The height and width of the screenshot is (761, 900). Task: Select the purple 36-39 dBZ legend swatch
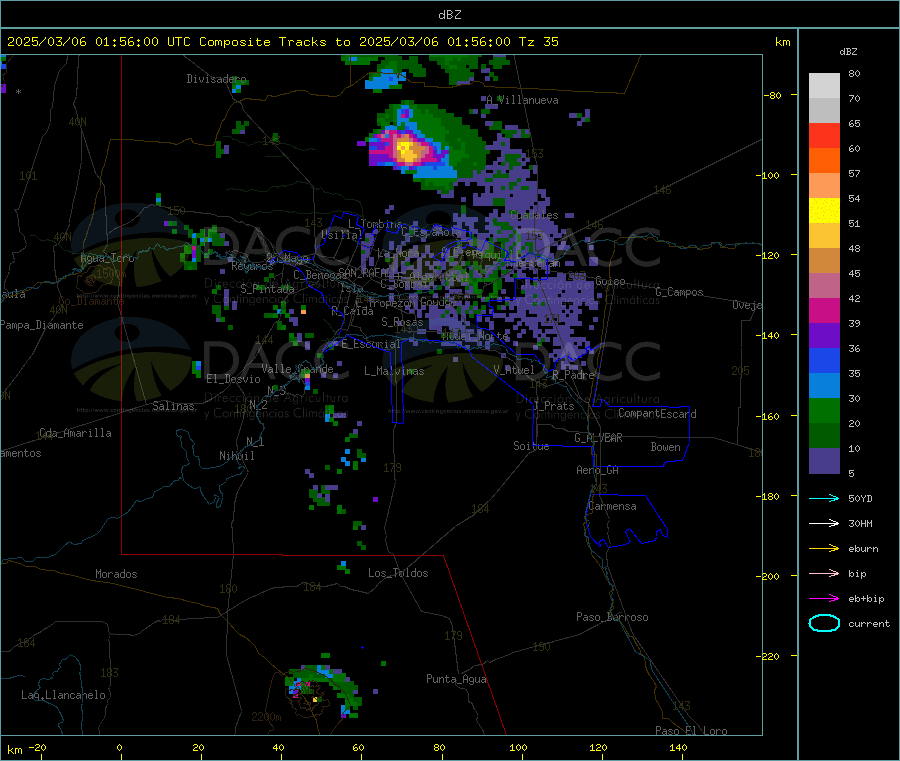(824, 336)
